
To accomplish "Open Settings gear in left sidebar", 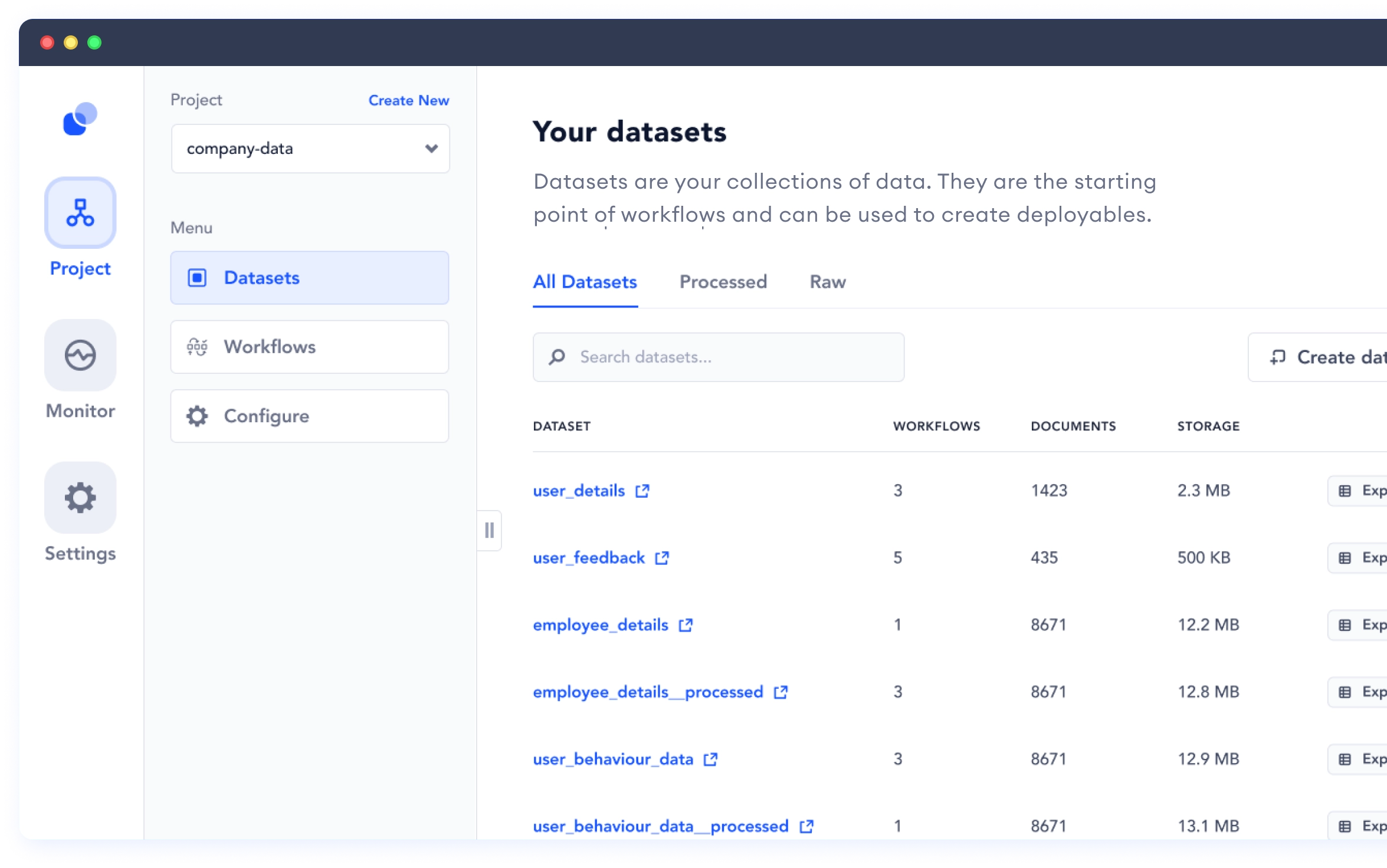I will click(80, 498).
